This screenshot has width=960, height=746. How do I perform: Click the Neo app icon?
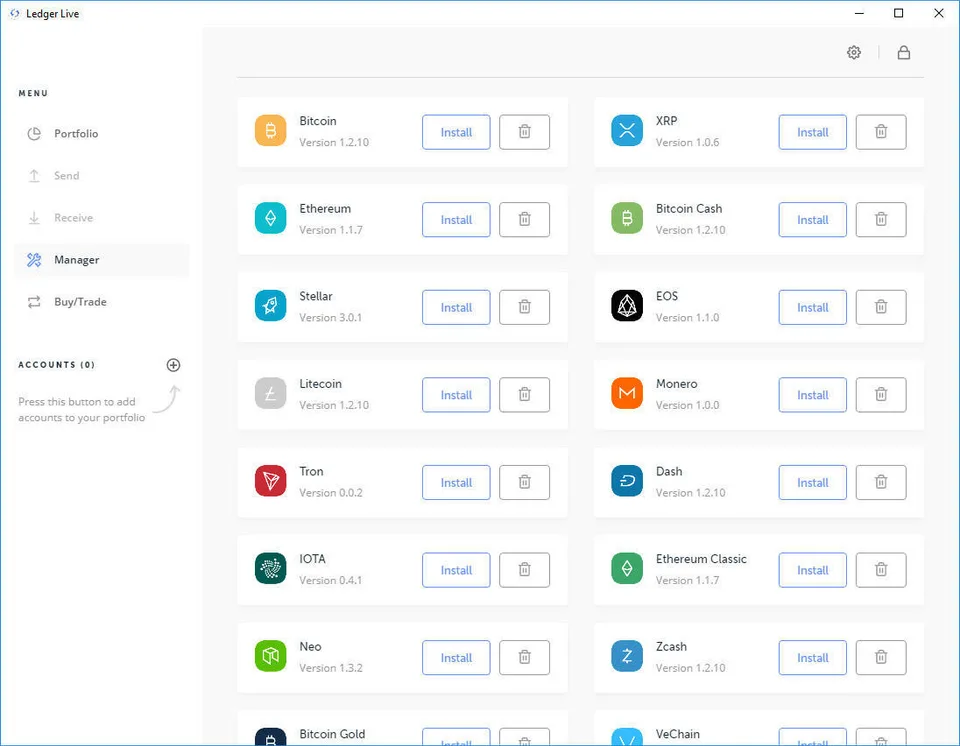pos(271,656)
